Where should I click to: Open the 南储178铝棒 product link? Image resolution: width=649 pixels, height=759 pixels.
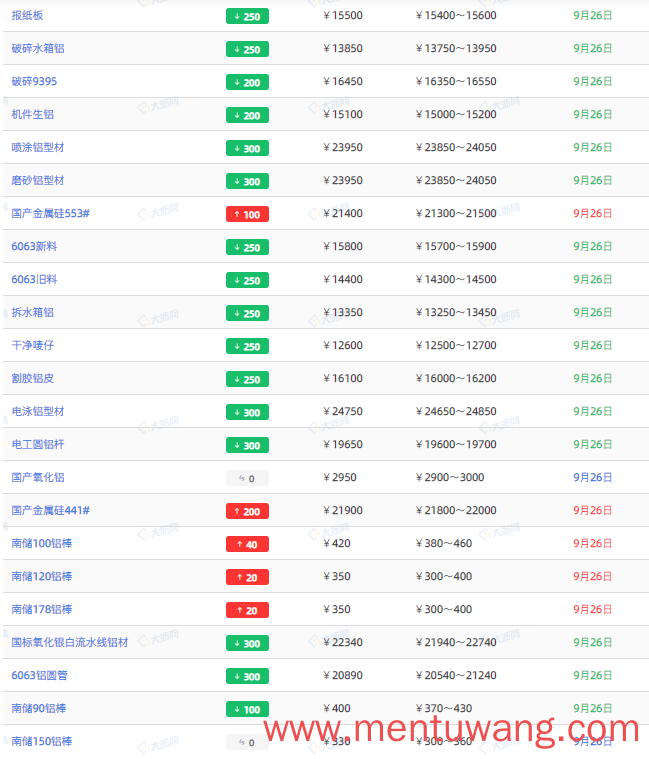coord(42,609)
